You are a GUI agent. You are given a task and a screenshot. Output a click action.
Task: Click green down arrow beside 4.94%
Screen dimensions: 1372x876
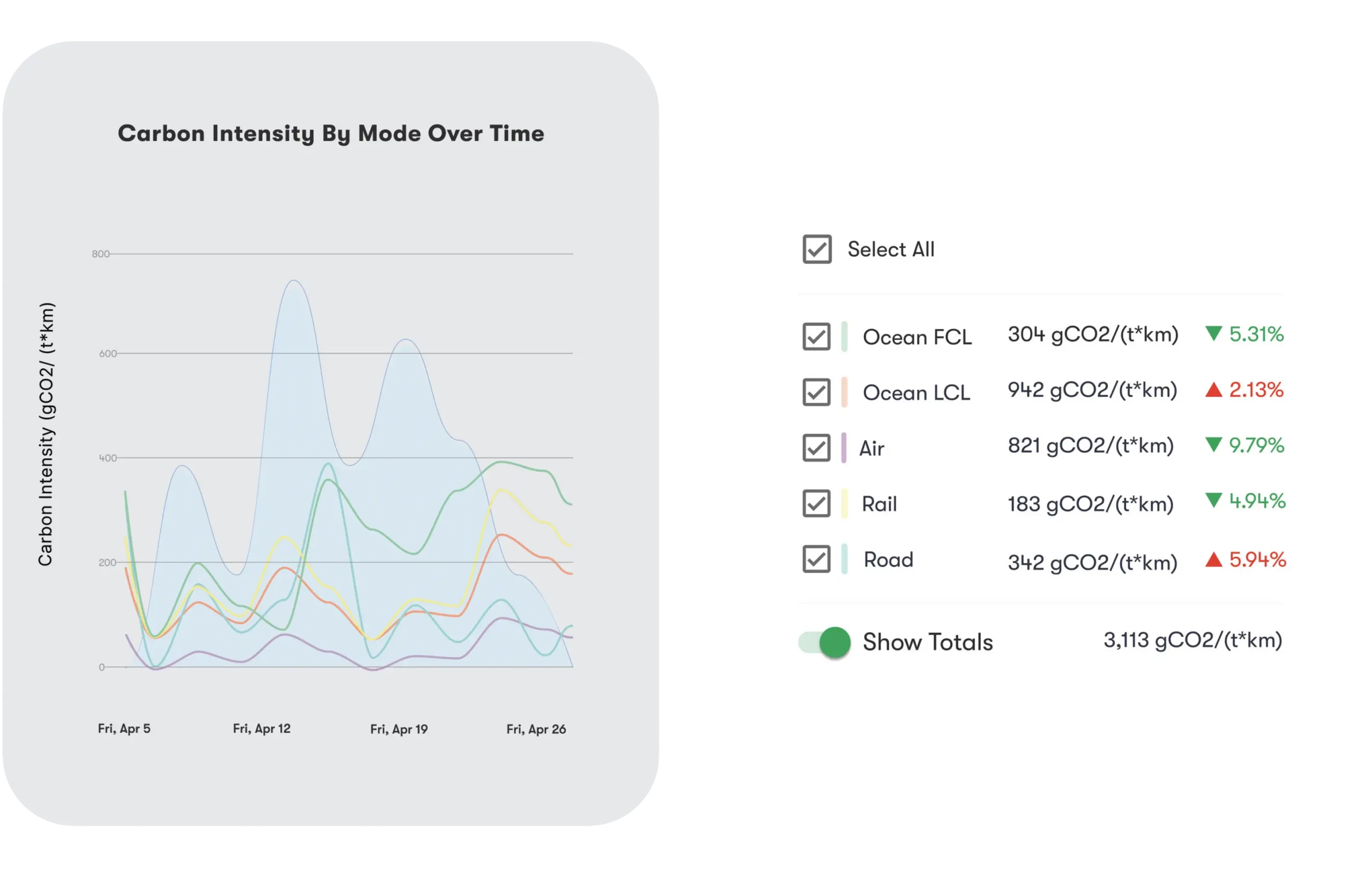1213,500
